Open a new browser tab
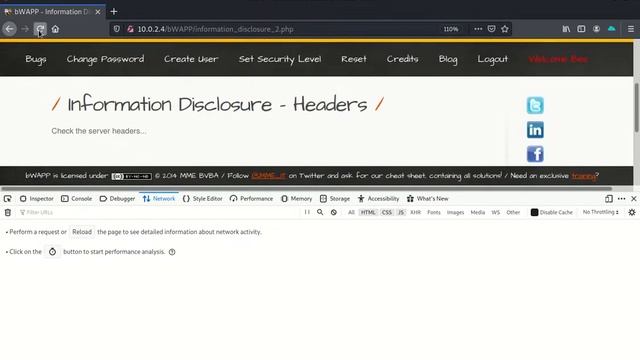The height and width of the screenshot is (360, 640). click(x=114, y=11)
